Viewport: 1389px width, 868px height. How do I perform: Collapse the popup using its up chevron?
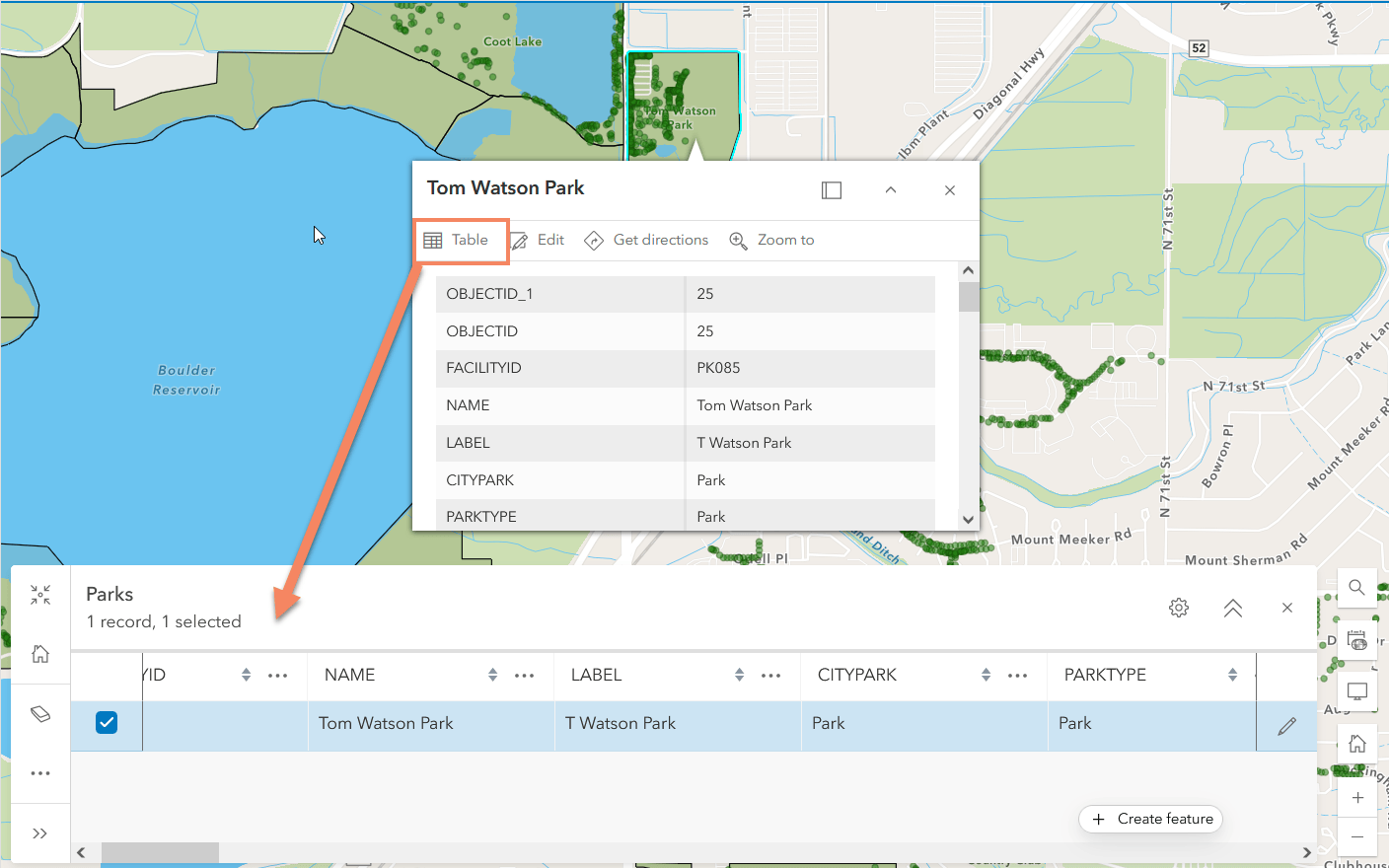coord(890,189)
